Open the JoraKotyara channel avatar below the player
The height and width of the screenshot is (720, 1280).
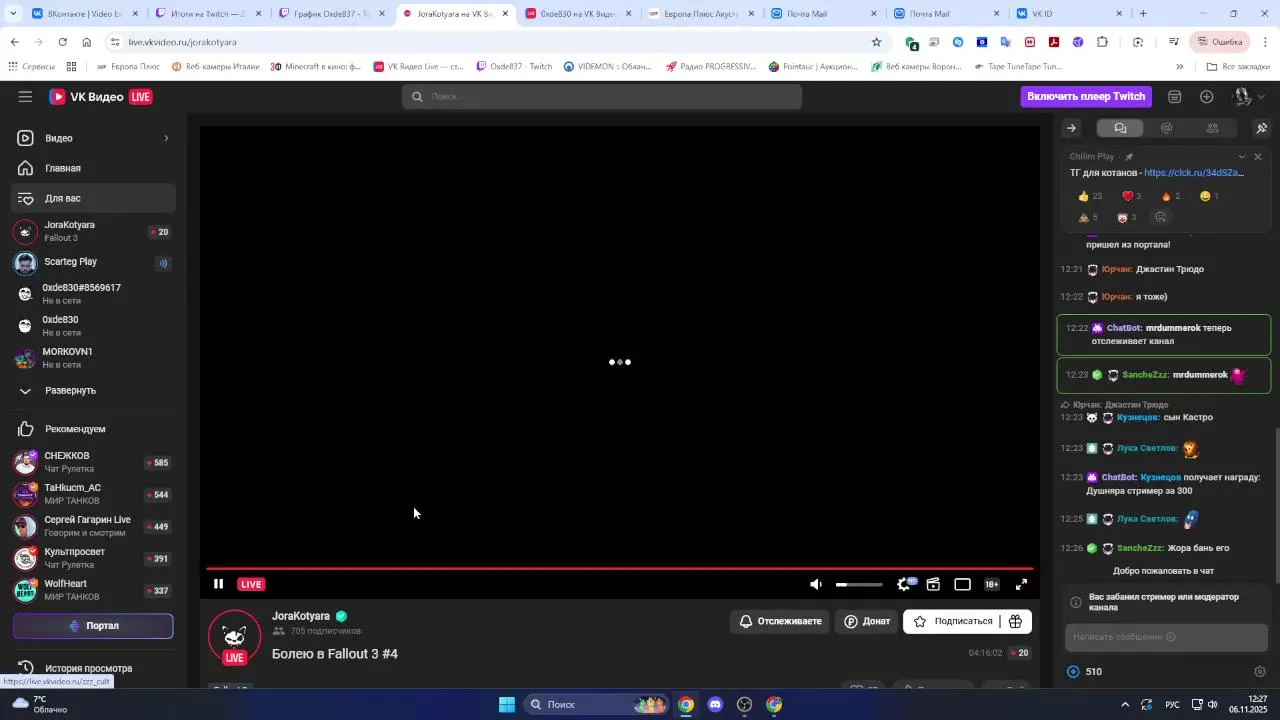point(234,637)
